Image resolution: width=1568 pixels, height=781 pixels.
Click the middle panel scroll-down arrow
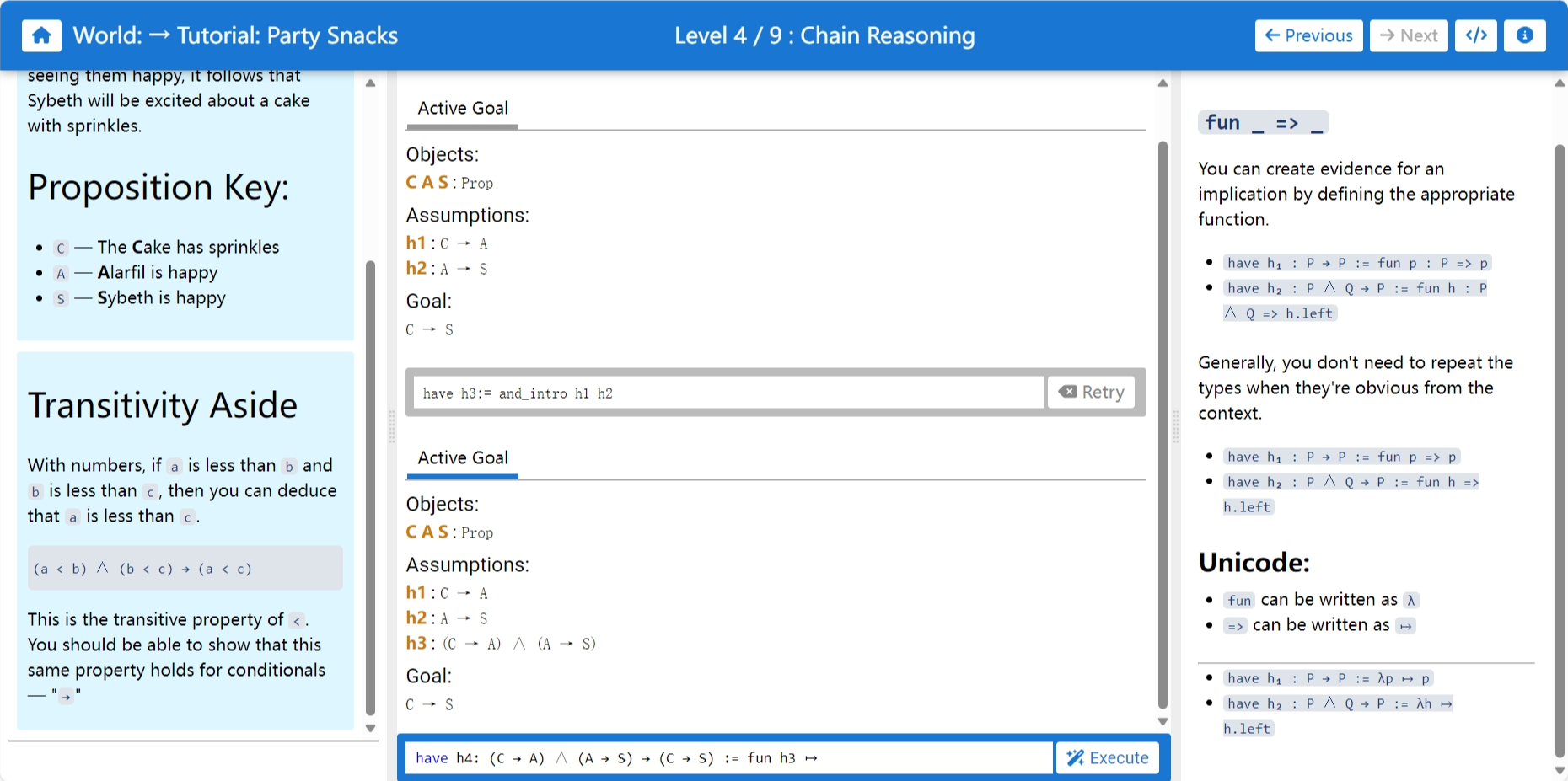click(x=1163, y=721)
